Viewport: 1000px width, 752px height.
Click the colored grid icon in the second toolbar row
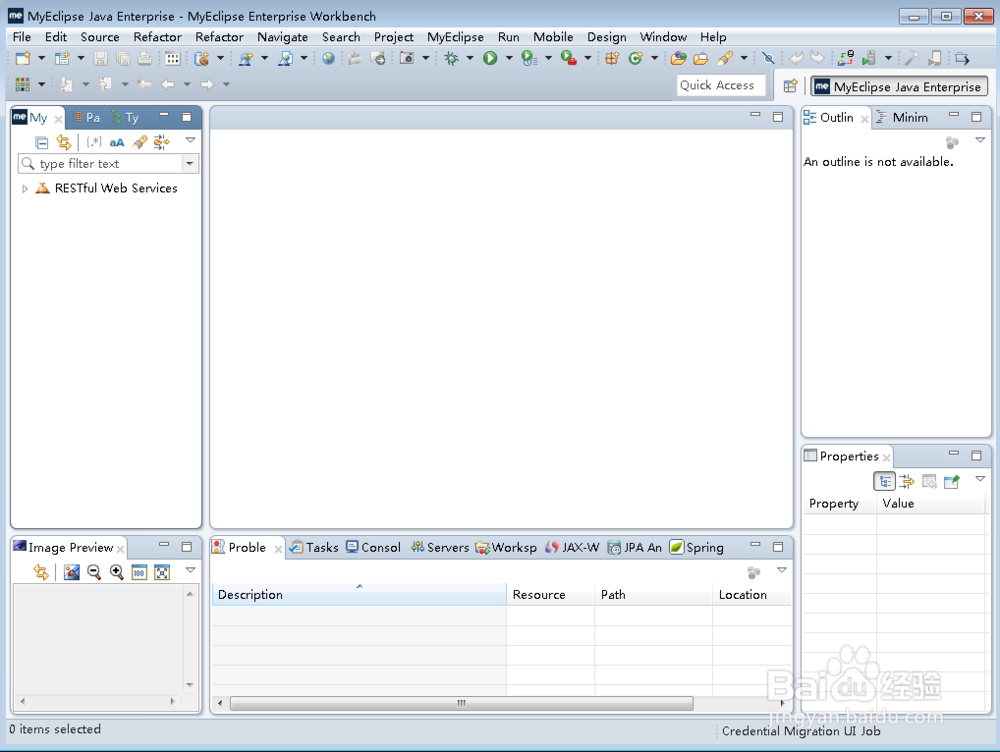tap(23, 84)
